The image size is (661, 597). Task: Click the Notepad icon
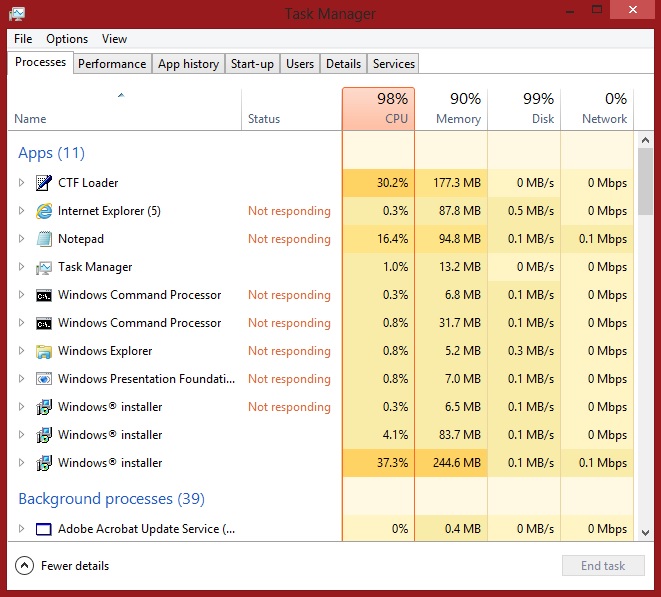click(x=44, y=239)
